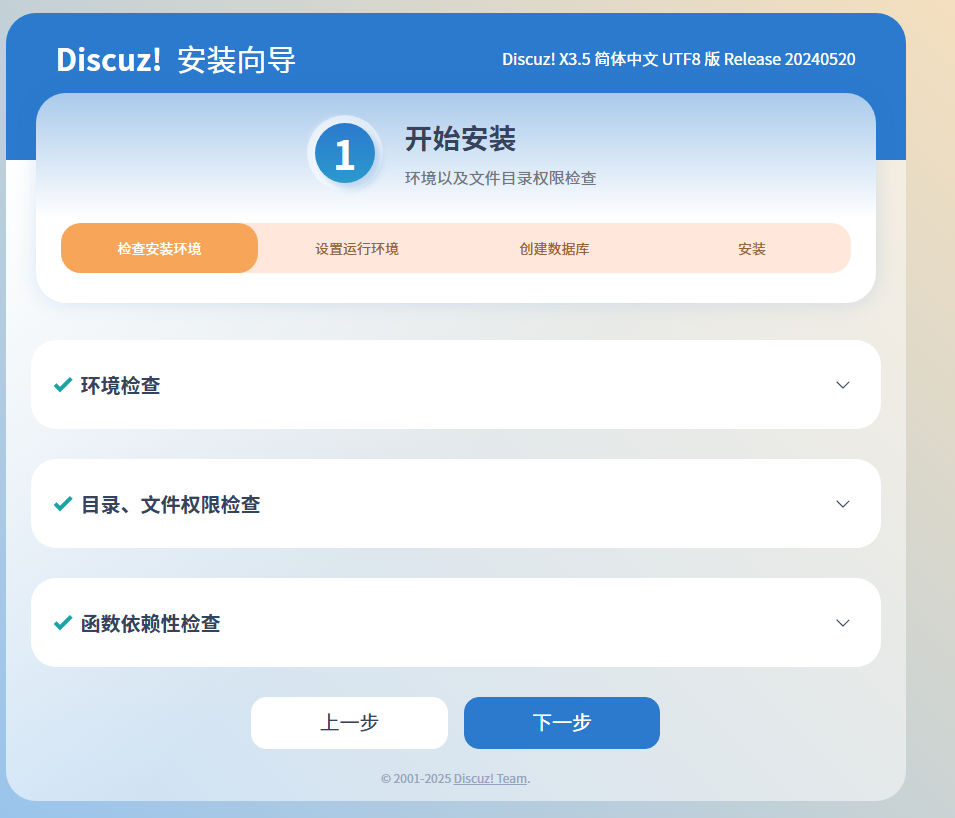Select the 设置运行环境 step tab

tap(357, 249)
